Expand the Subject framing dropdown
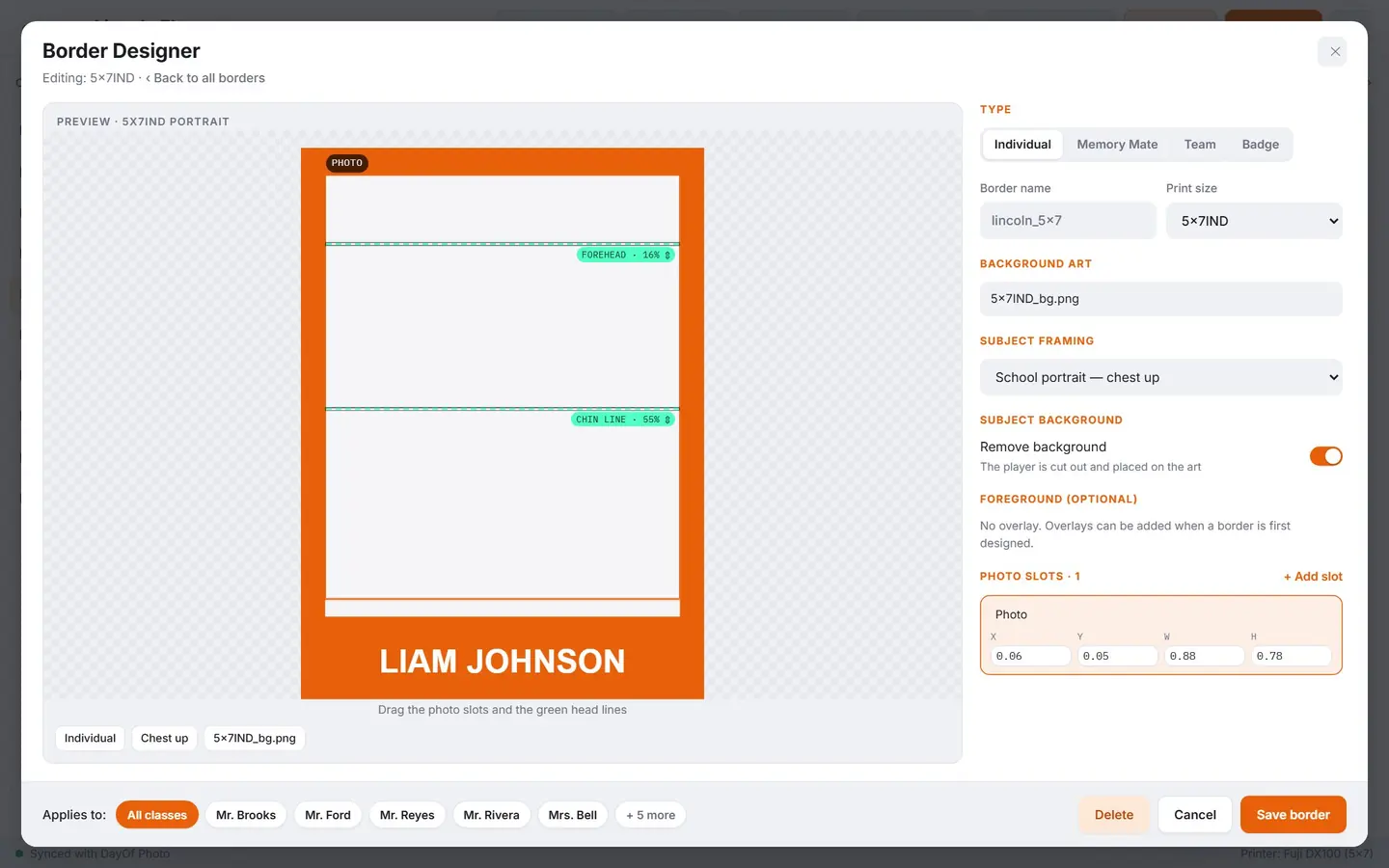The width and height of the screenshot is (1389, 868). pos(1160,377)
